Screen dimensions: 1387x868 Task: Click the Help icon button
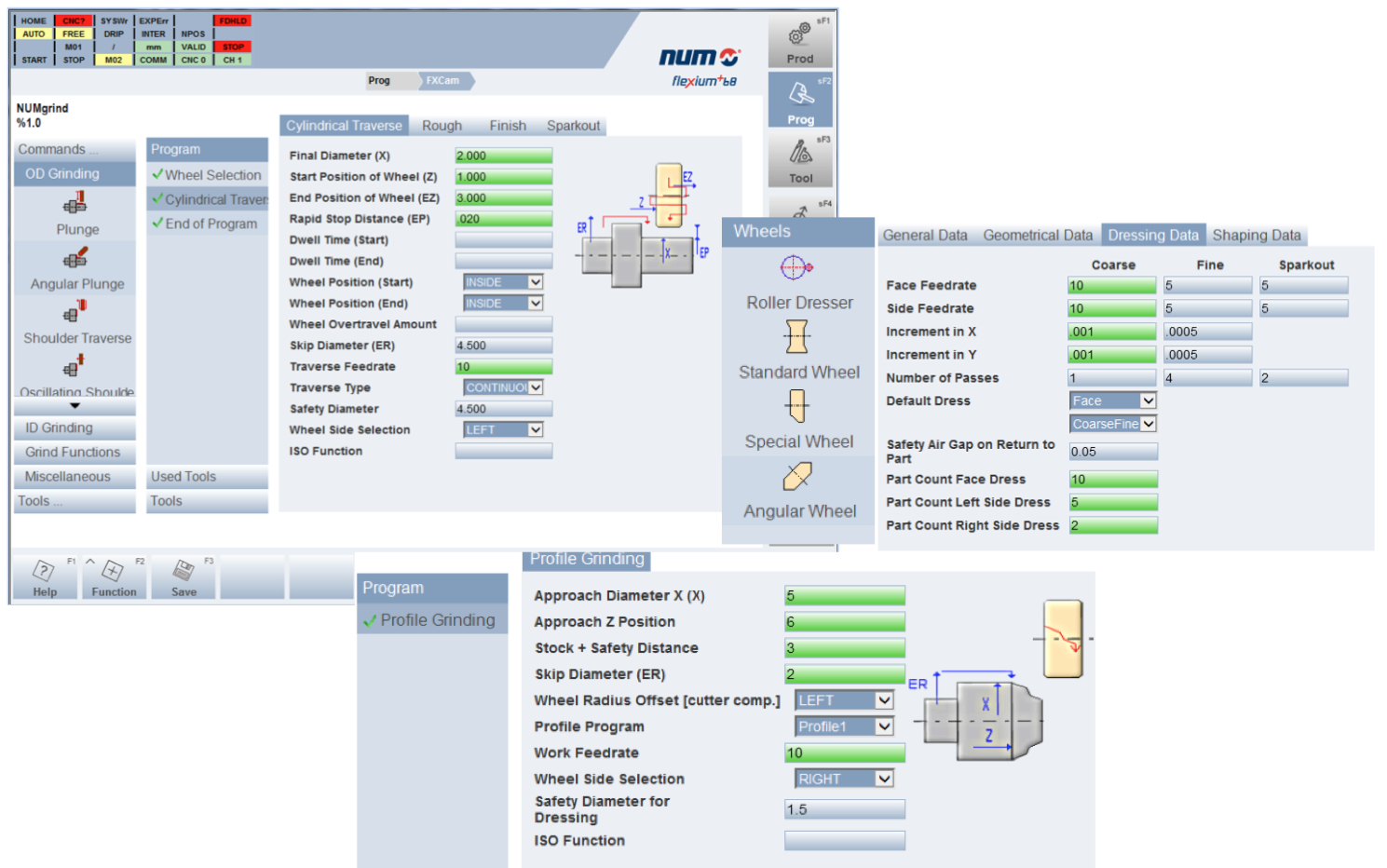45,577
